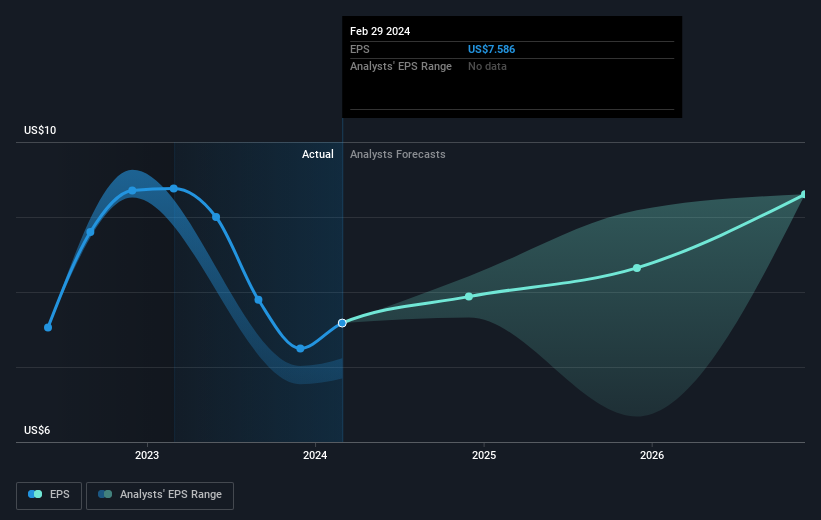Click the EPS point in the second quarter of 2023
This screenshot has width=821, height=520.
tap(216, 217)
